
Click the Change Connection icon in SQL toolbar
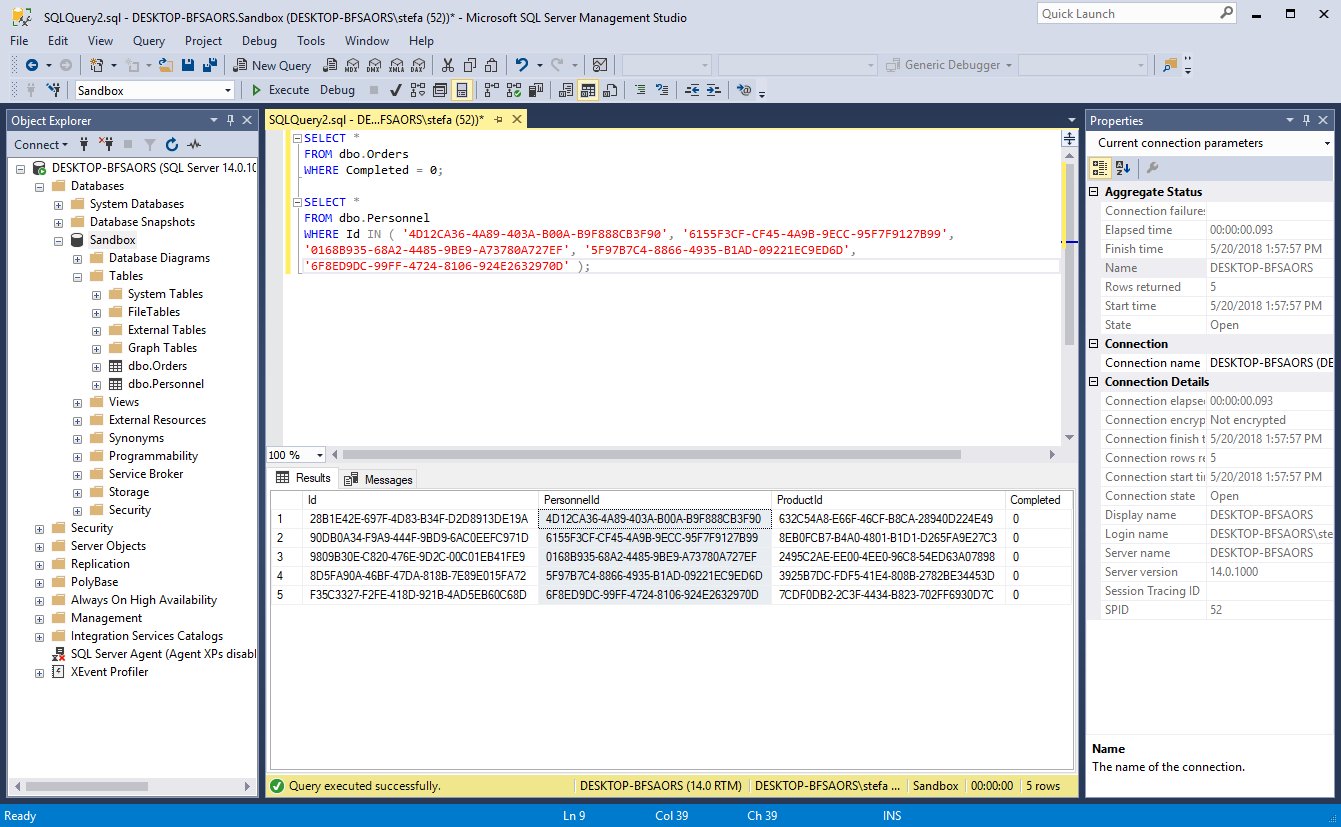[53, 90]
